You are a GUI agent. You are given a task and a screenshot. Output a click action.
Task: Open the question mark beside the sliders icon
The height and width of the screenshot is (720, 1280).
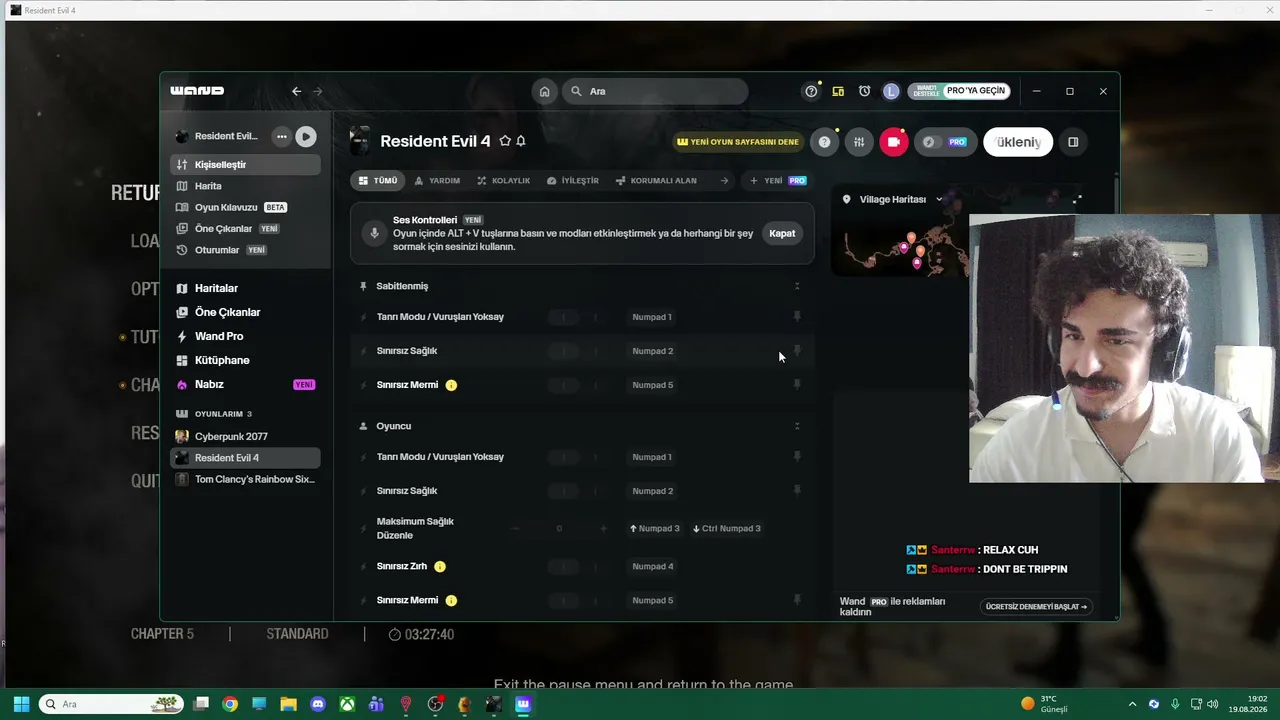824,142
